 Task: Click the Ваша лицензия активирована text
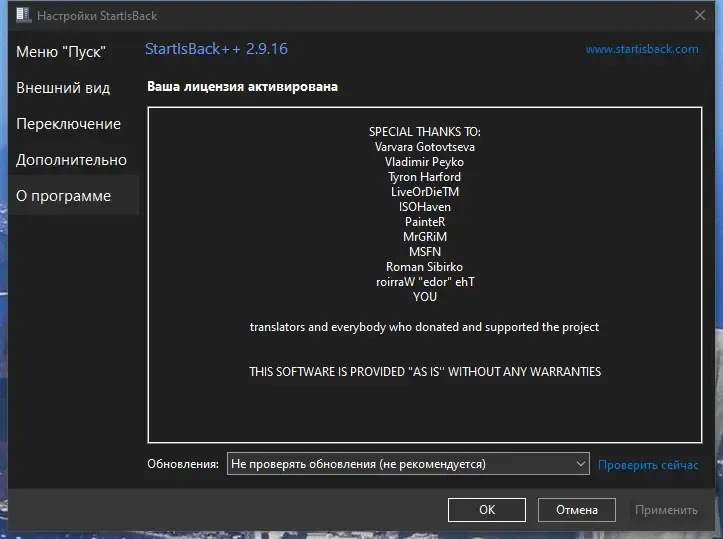coord(243,86)
